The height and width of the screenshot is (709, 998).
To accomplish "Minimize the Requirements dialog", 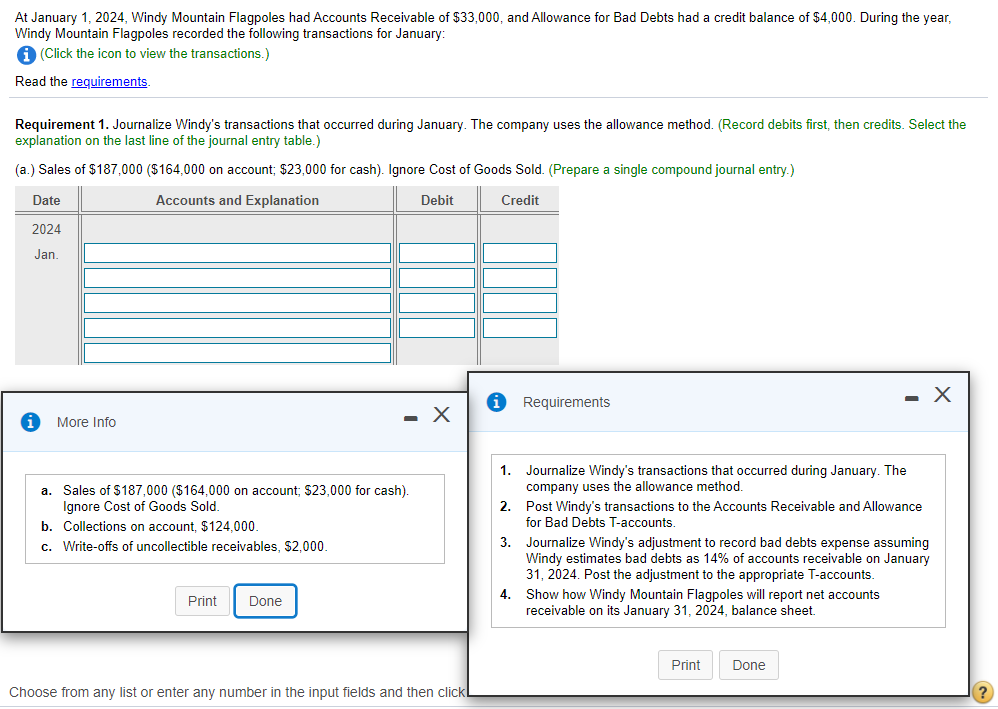I will 911,398.
